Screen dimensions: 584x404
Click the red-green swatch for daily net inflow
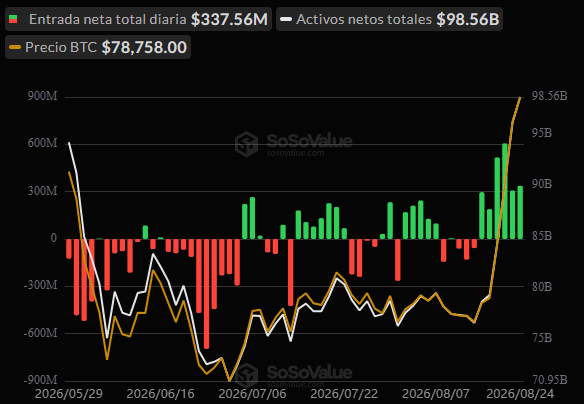point(13,19)
